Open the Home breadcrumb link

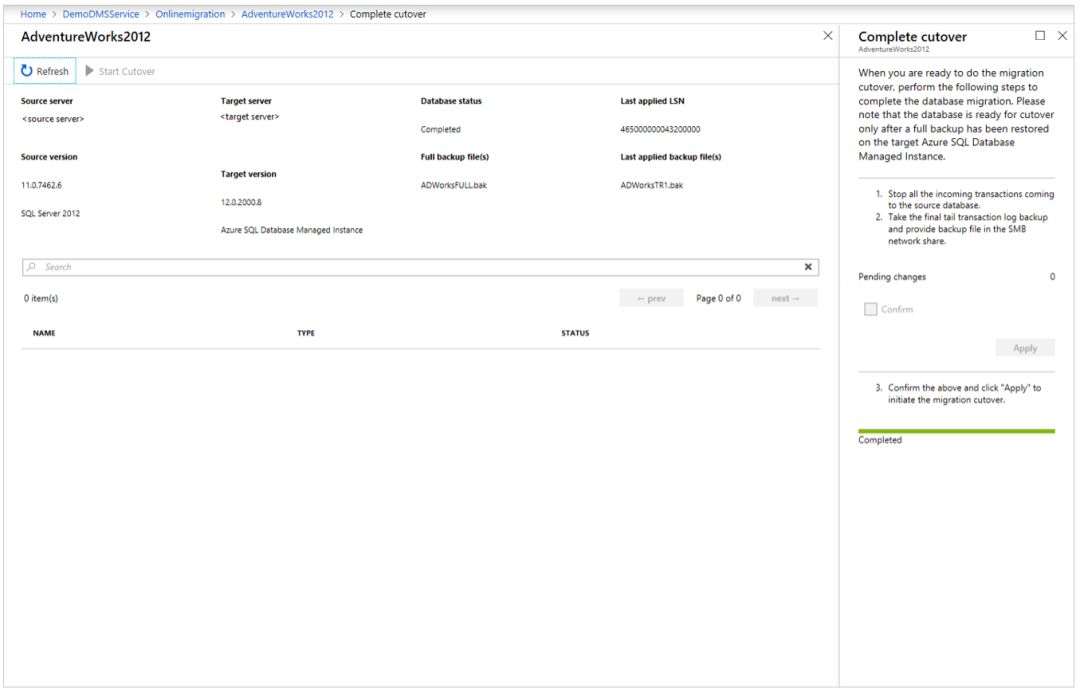click(x=33, y=14)
